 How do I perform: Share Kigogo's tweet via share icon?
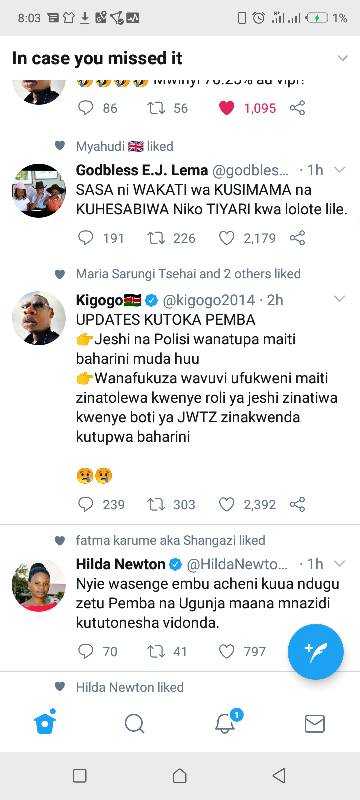(x=297, y=505)
